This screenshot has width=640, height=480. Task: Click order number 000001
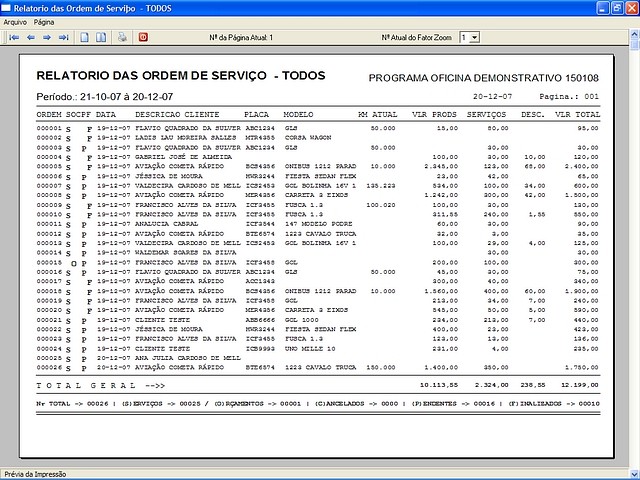pyautogui.click(x=49, y=128)
